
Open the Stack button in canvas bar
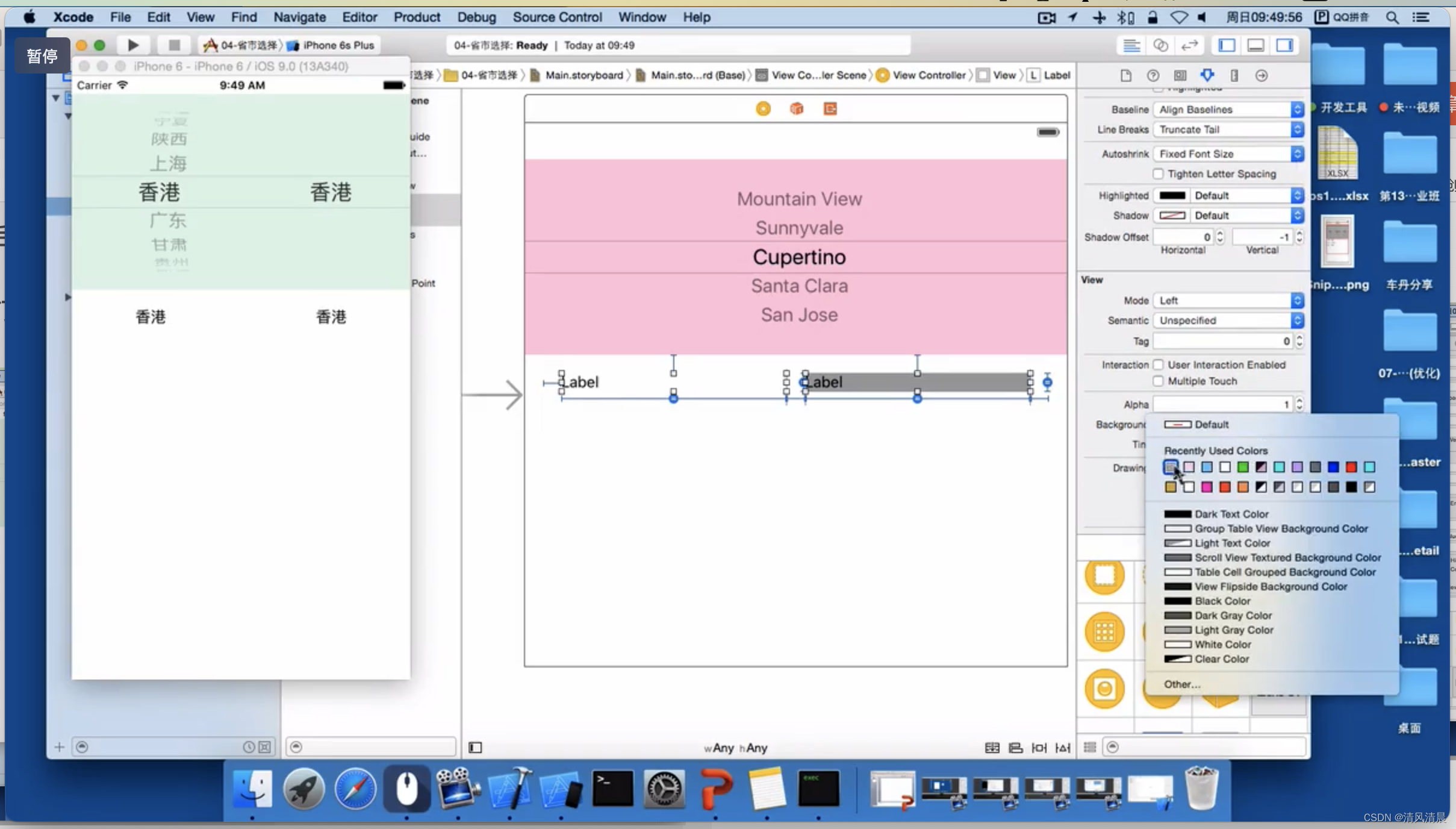(992, 747)
